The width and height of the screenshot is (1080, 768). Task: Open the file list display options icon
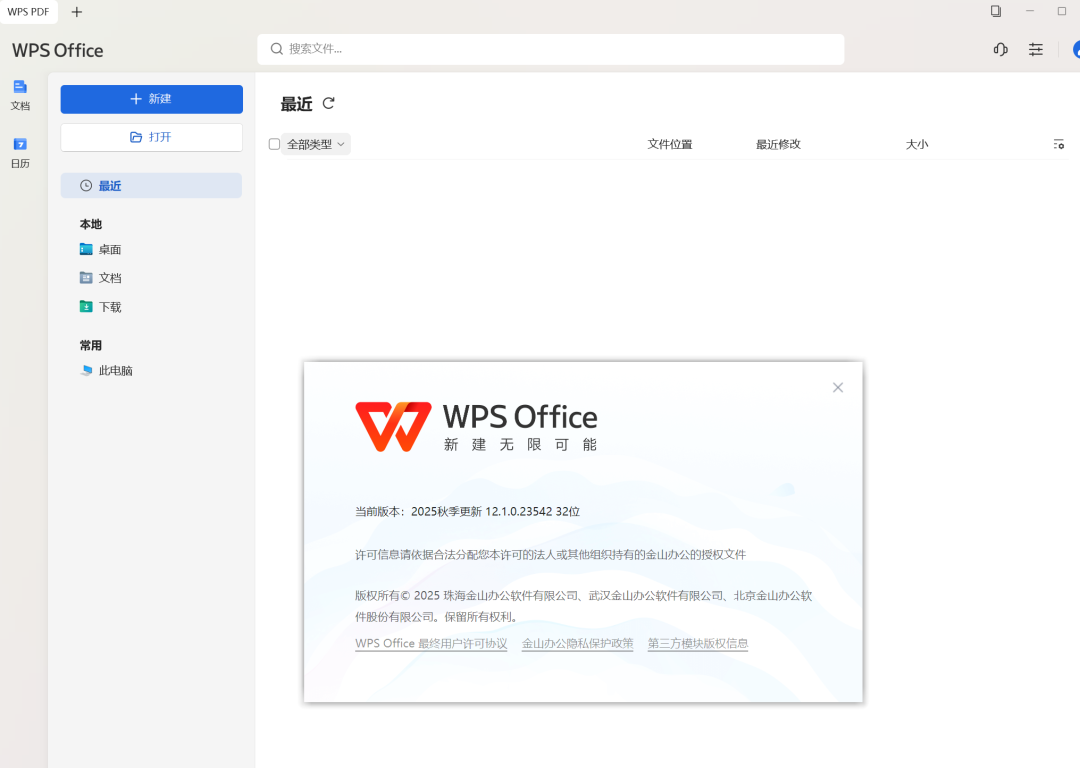point(1058,144)
